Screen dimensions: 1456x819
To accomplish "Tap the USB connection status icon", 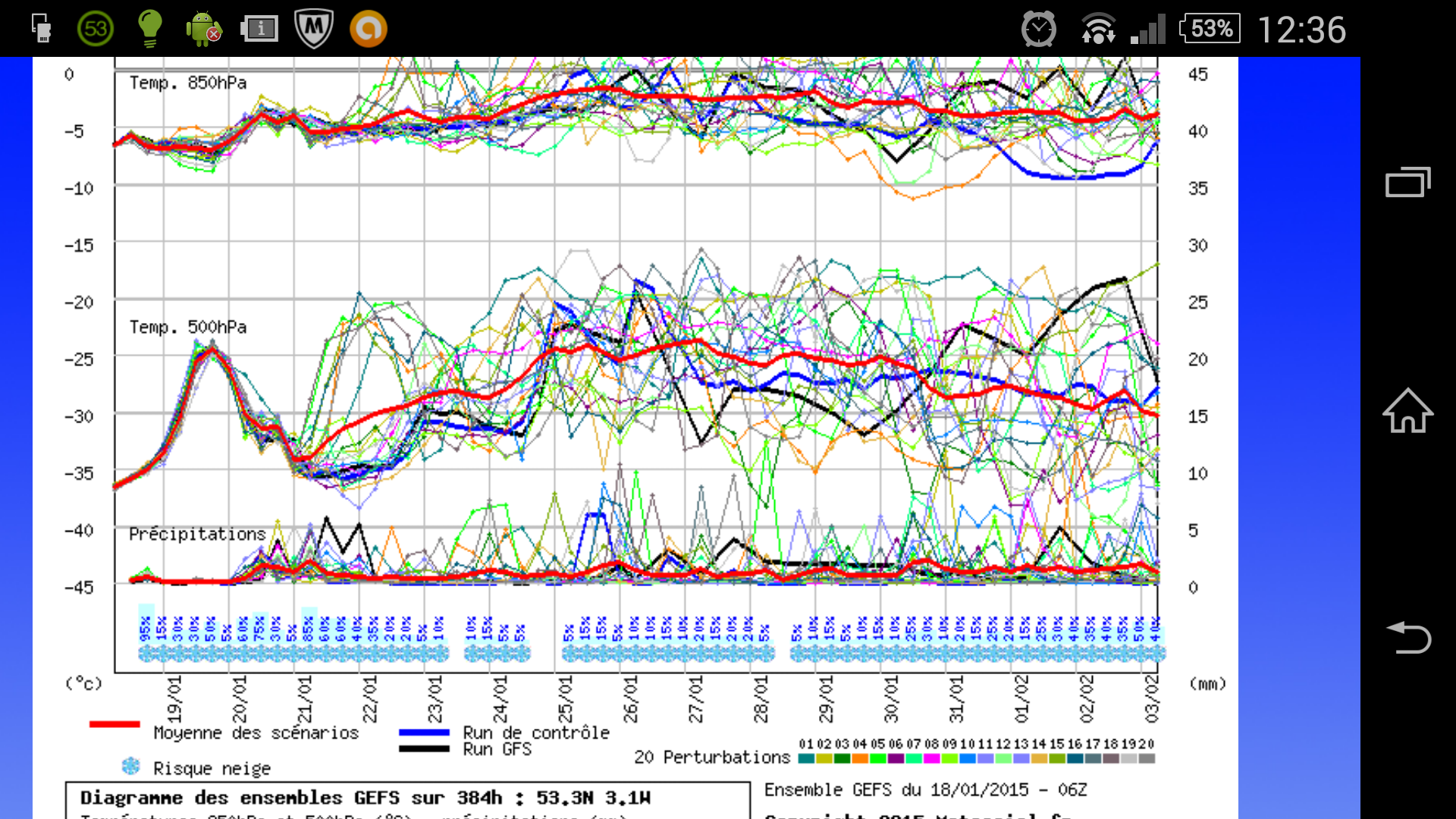I will pyautogui.click(x=42, y=29).
